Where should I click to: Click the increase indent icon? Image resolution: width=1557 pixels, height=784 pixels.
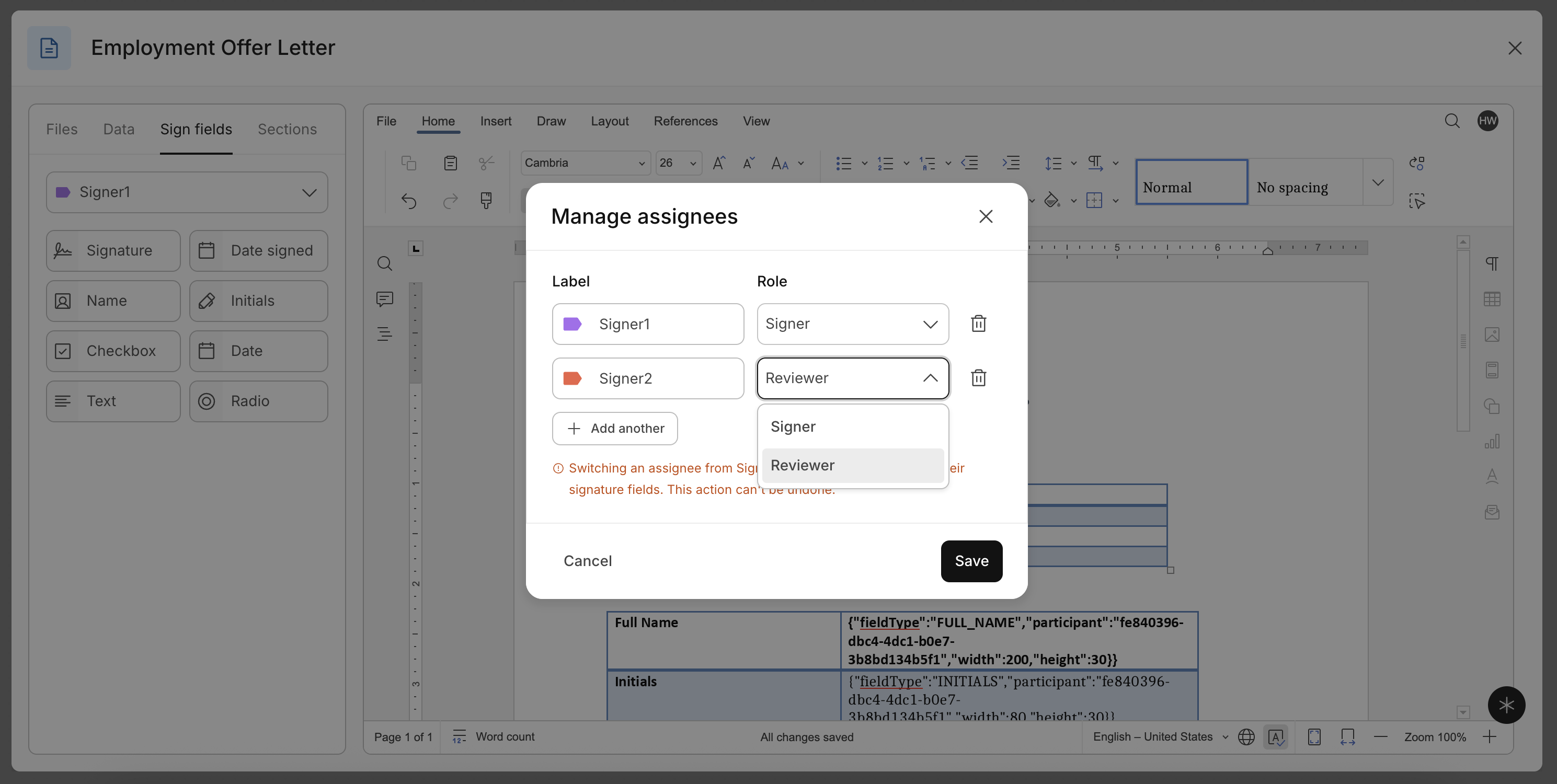(1011, 163)
